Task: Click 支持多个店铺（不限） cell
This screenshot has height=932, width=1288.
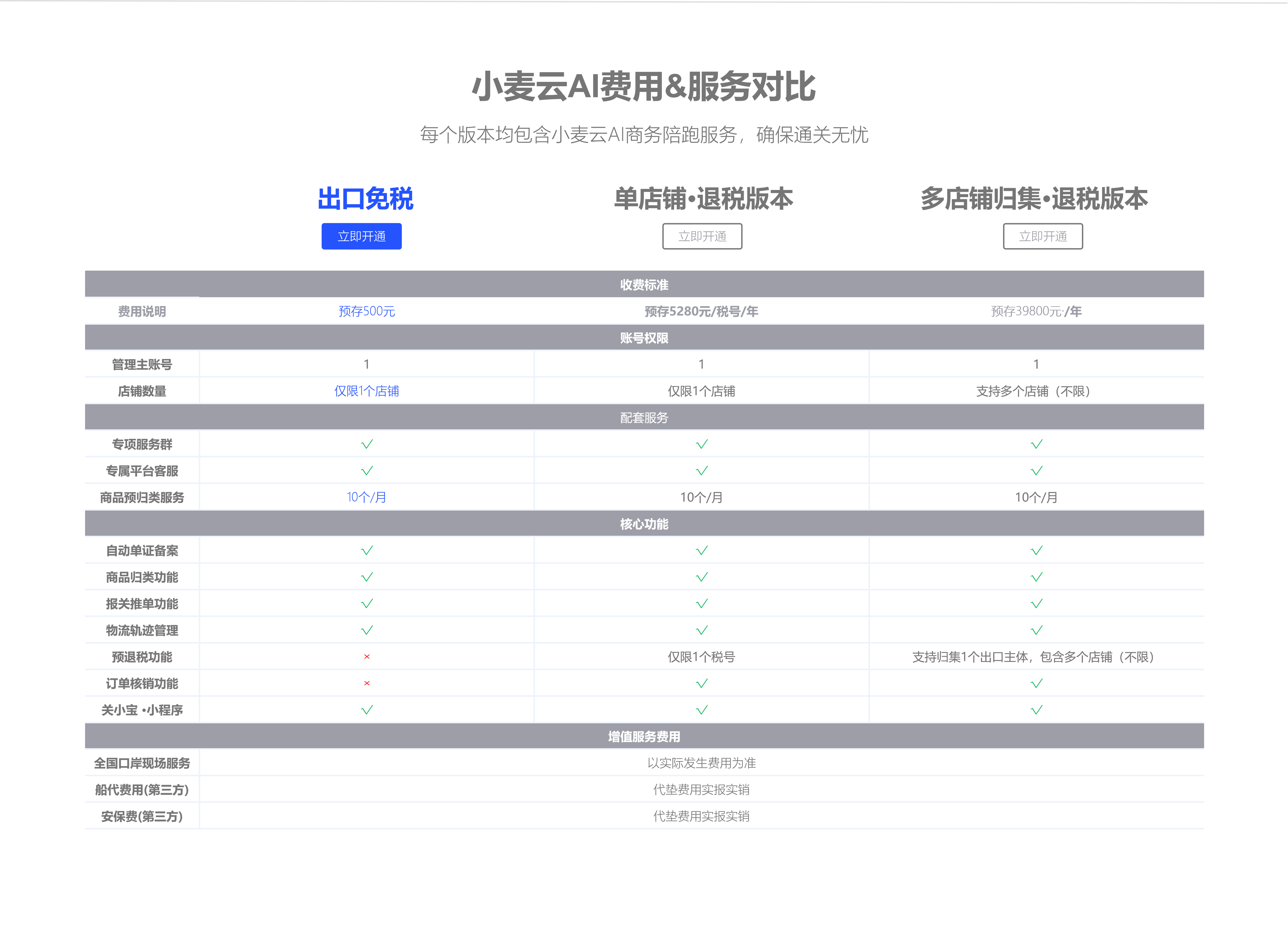Action: 1036,391
